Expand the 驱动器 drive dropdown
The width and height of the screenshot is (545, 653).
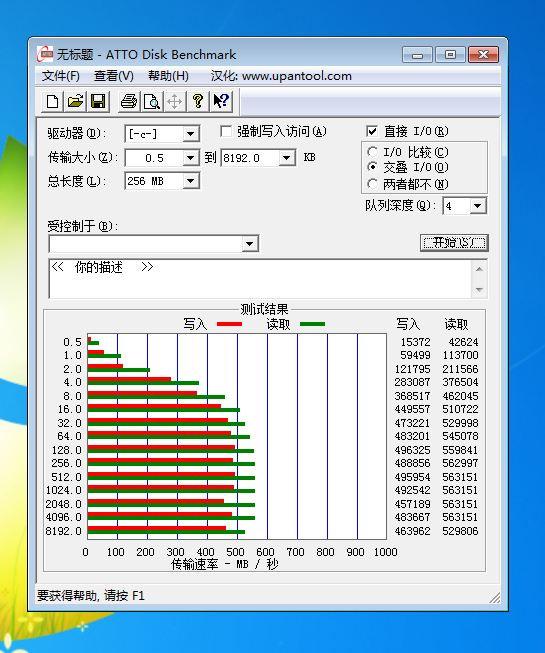[x=190, y=134]
